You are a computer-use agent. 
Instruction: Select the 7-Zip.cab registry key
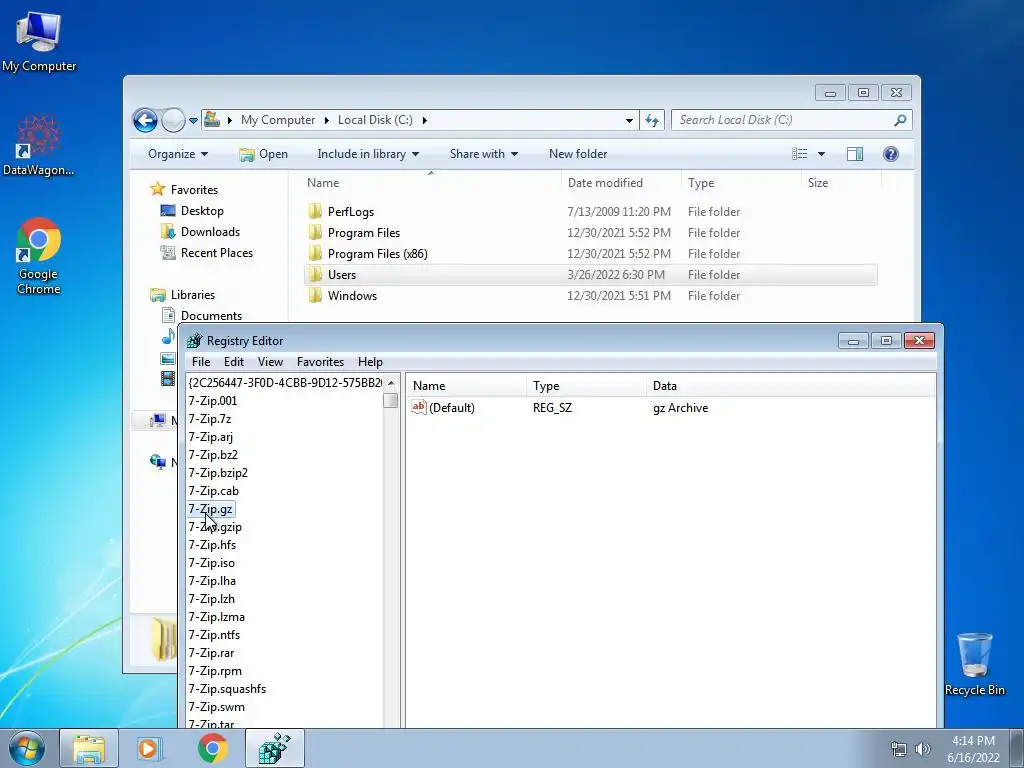[214, 491]
